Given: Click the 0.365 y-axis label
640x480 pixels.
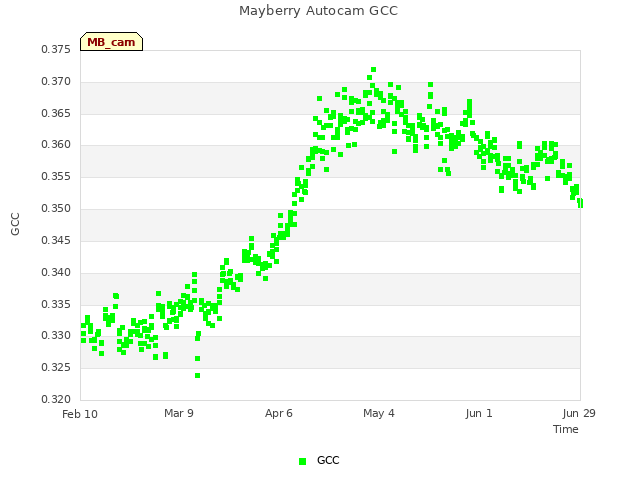Looking at the screenshot, I should click(56, 113).
